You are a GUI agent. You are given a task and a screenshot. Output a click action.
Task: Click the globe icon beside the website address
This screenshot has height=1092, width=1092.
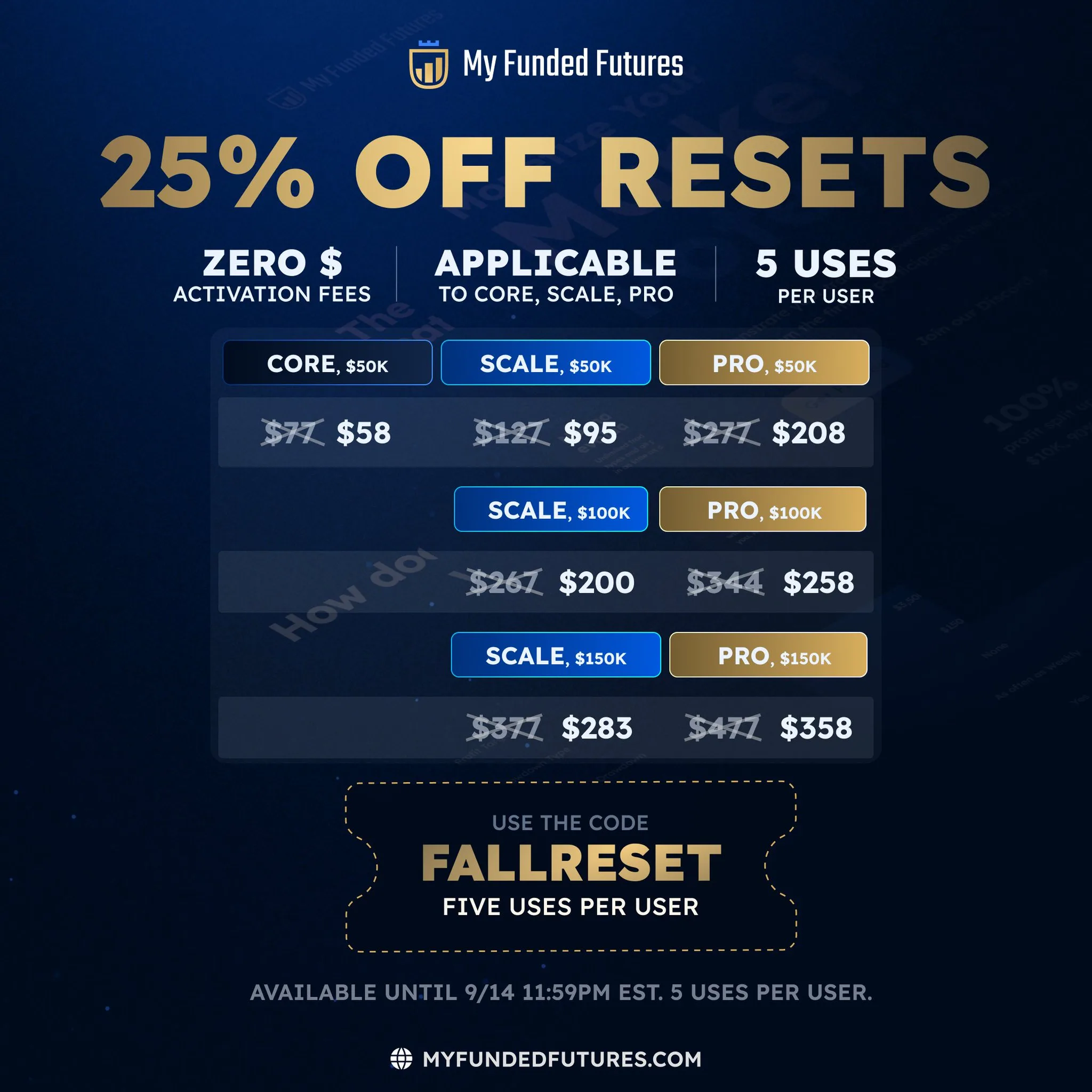point(402,1058)
